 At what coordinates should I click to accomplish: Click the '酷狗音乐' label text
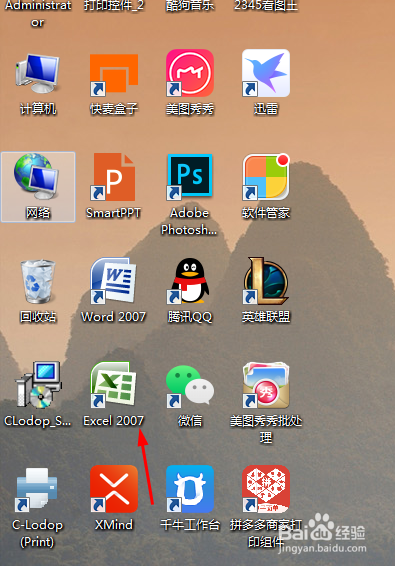point(190,6)
